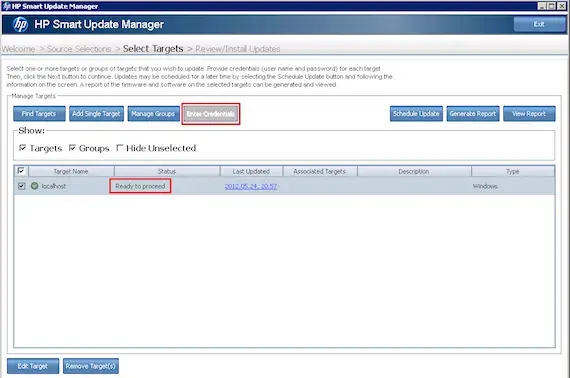Viewport: 570px width, 378px height.
Task: Toggle the Groups show checkbox
Action: click(72, 148)
